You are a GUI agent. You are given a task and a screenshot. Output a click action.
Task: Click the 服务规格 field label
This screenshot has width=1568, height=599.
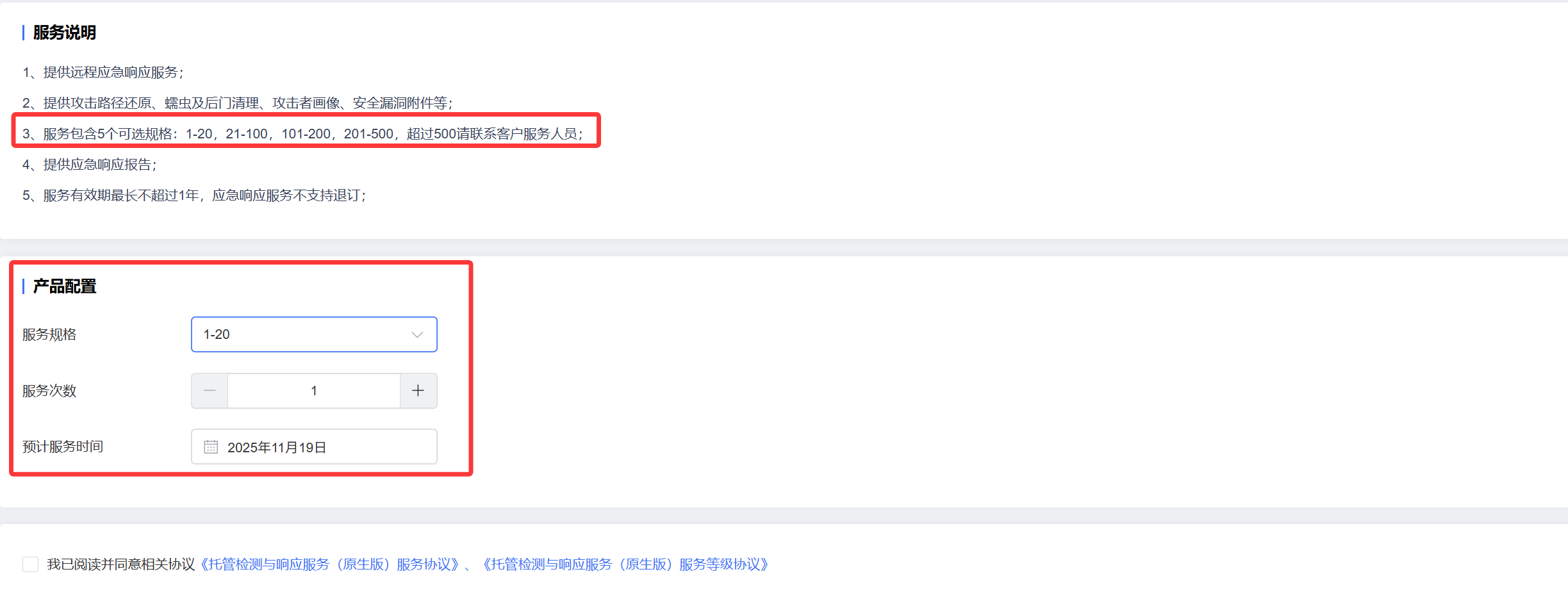[49, 334]
